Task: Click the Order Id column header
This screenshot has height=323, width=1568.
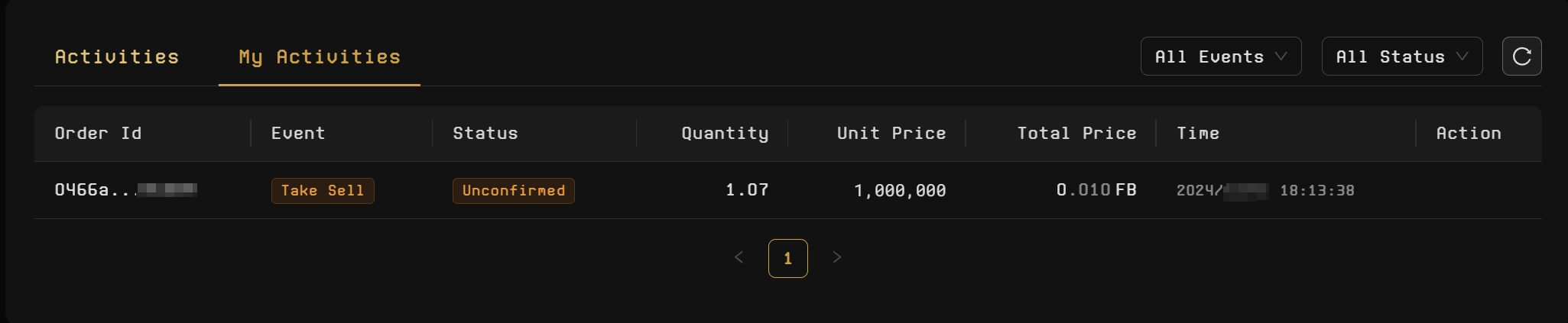Action: (x=98, y=134)
